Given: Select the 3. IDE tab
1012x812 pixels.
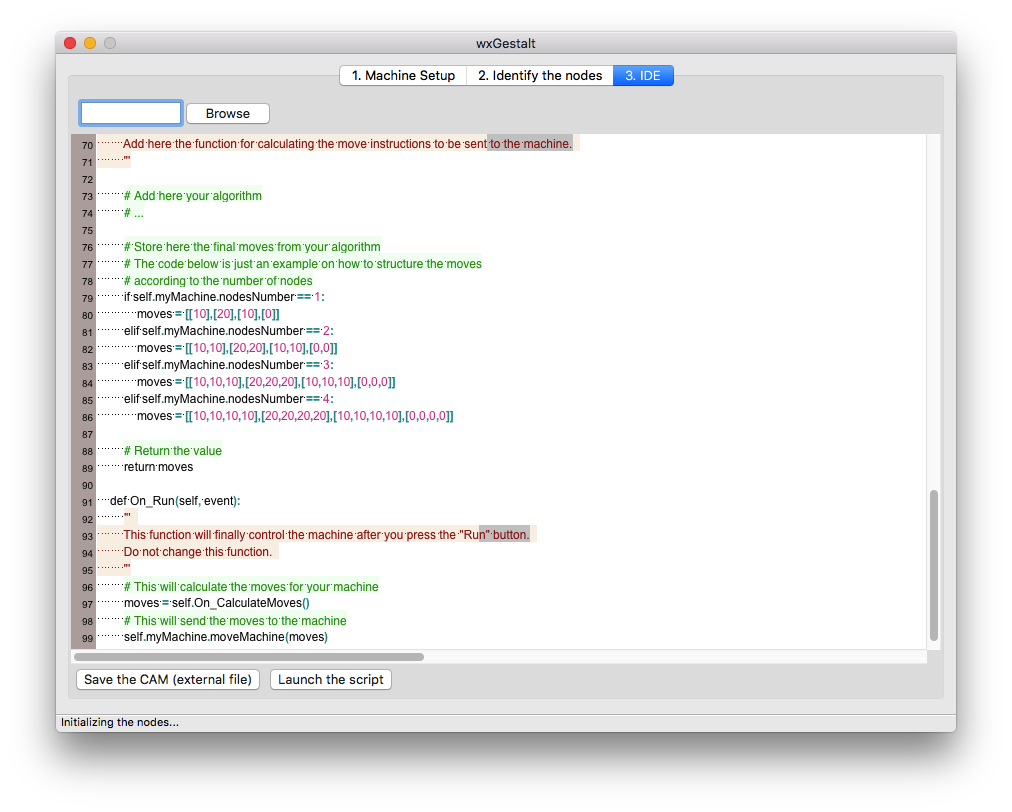Looking at the screenshot, I should coord(643,76).
